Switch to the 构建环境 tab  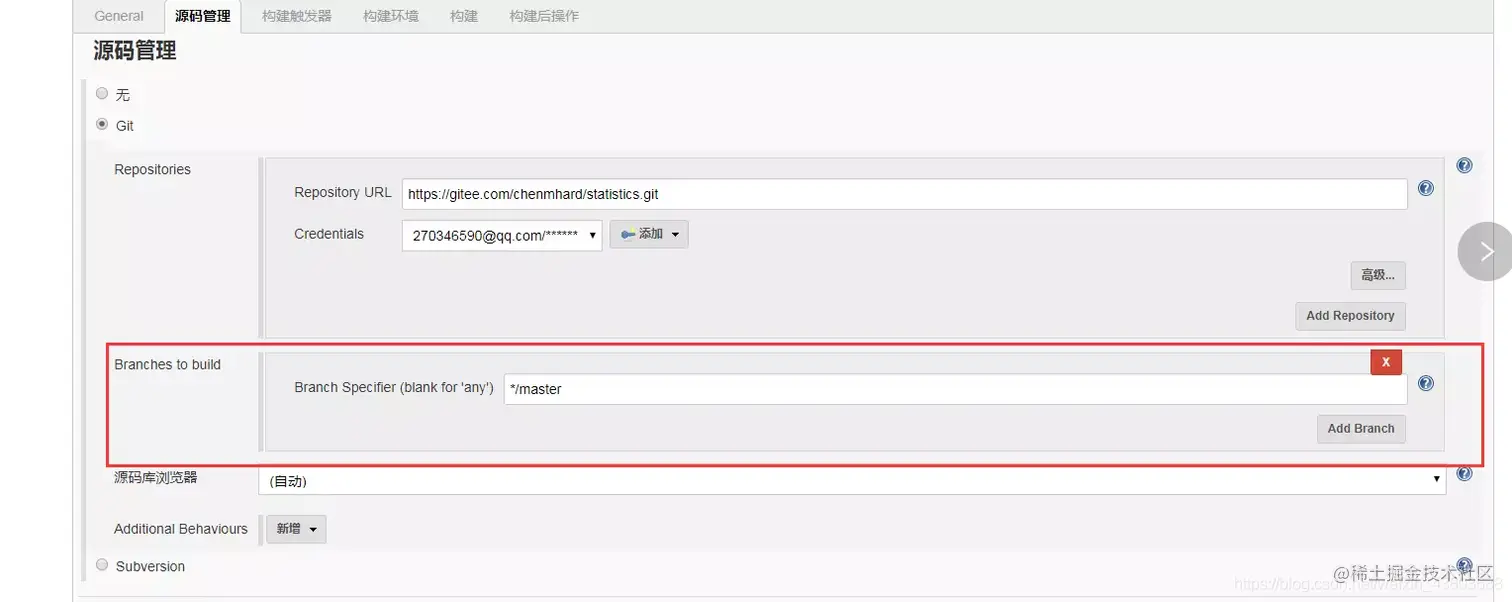391,16
